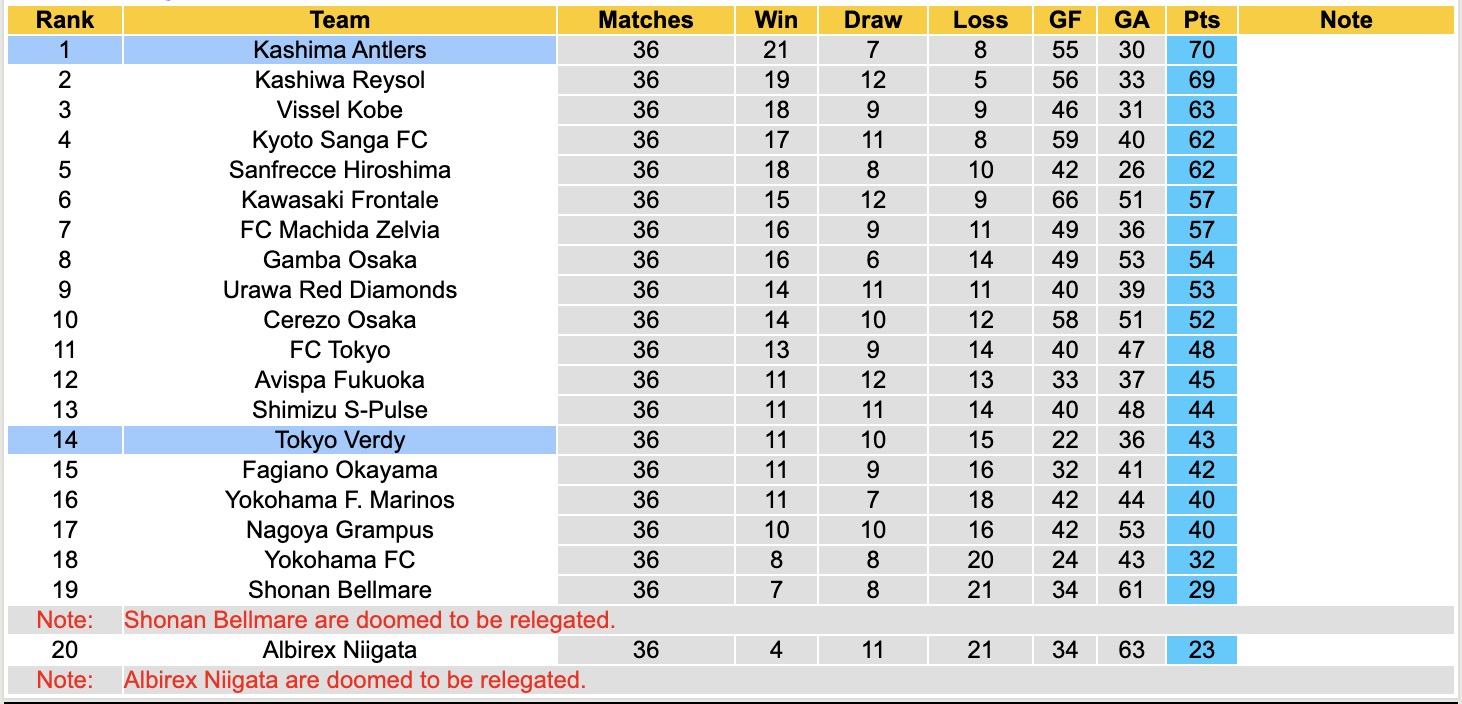Select the Tokyo Verdy team row
1462x704 pixels.
pos(339,440)
